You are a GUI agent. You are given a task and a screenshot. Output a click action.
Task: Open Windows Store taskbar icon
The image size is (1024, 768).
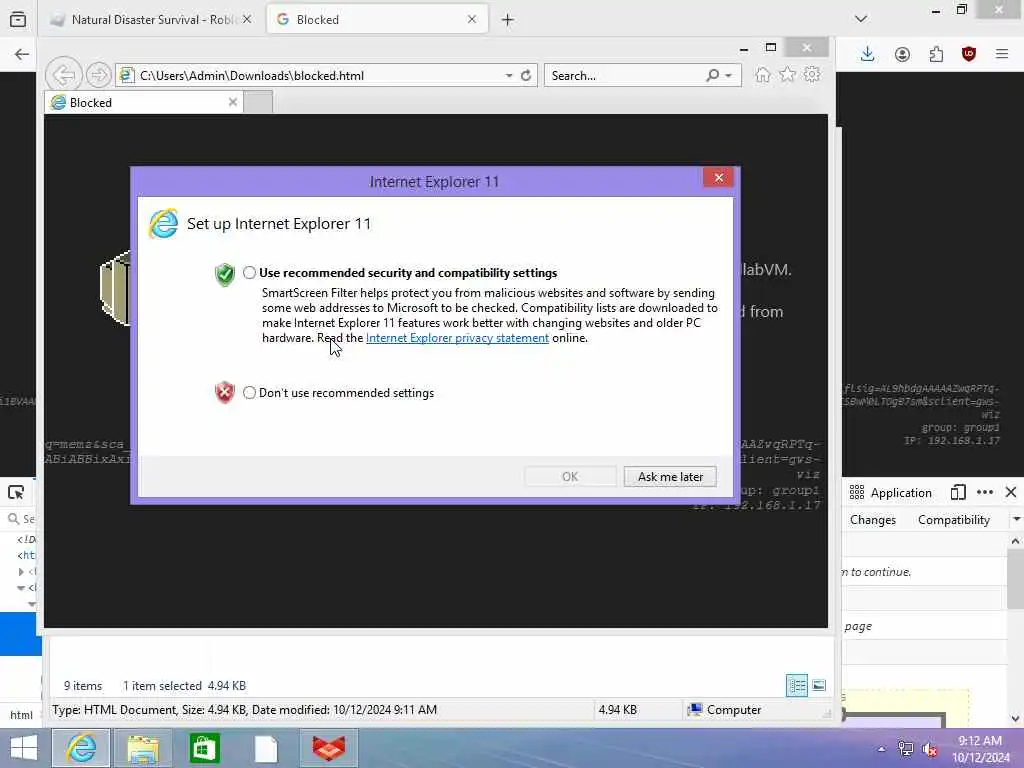pos(204,748)
